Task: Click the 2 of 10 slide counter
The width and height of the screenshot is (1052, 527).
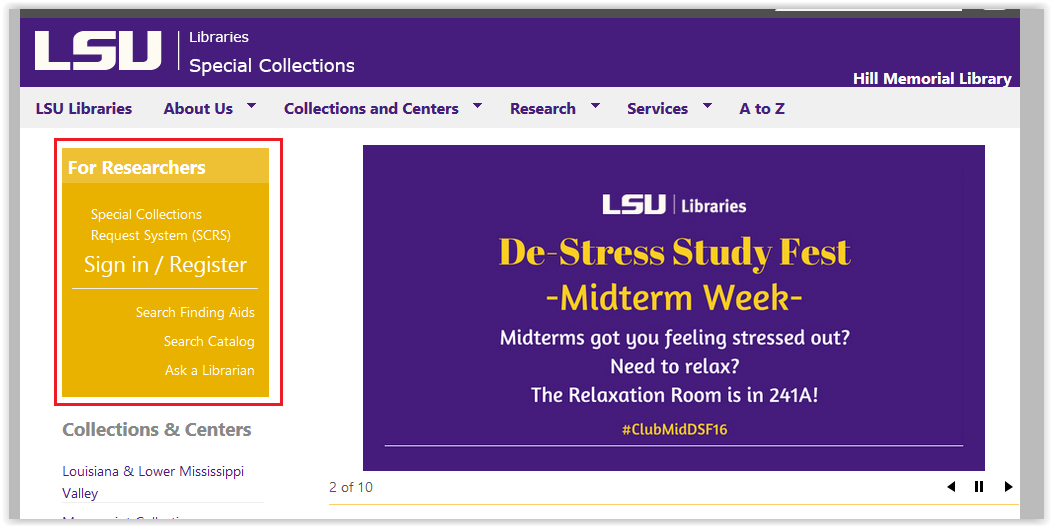Action: click(351, 487)
